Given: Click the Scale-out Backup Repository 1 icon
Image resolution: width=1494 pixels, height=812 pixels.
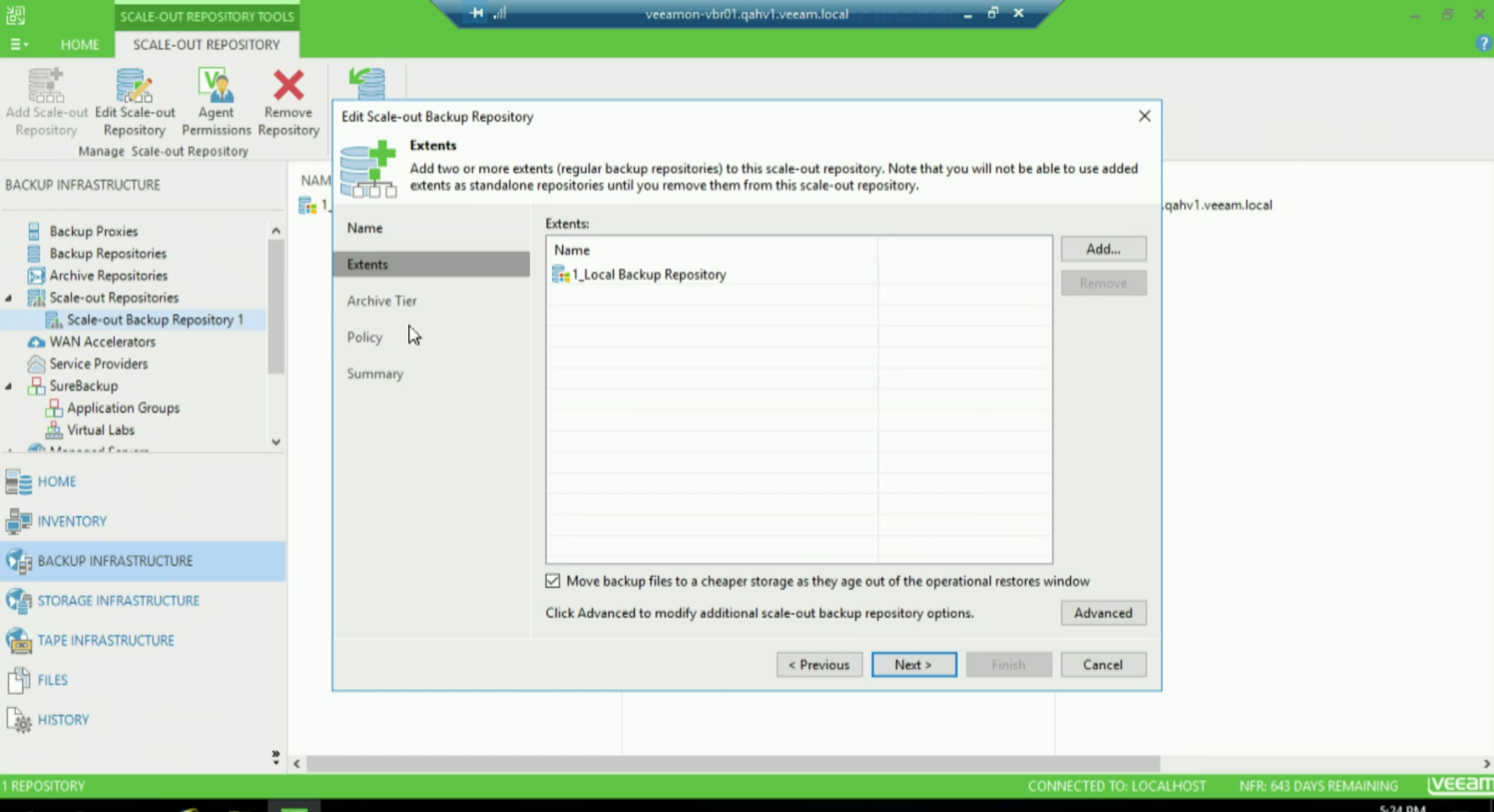Looking at the screenshot, I should 53,320.
